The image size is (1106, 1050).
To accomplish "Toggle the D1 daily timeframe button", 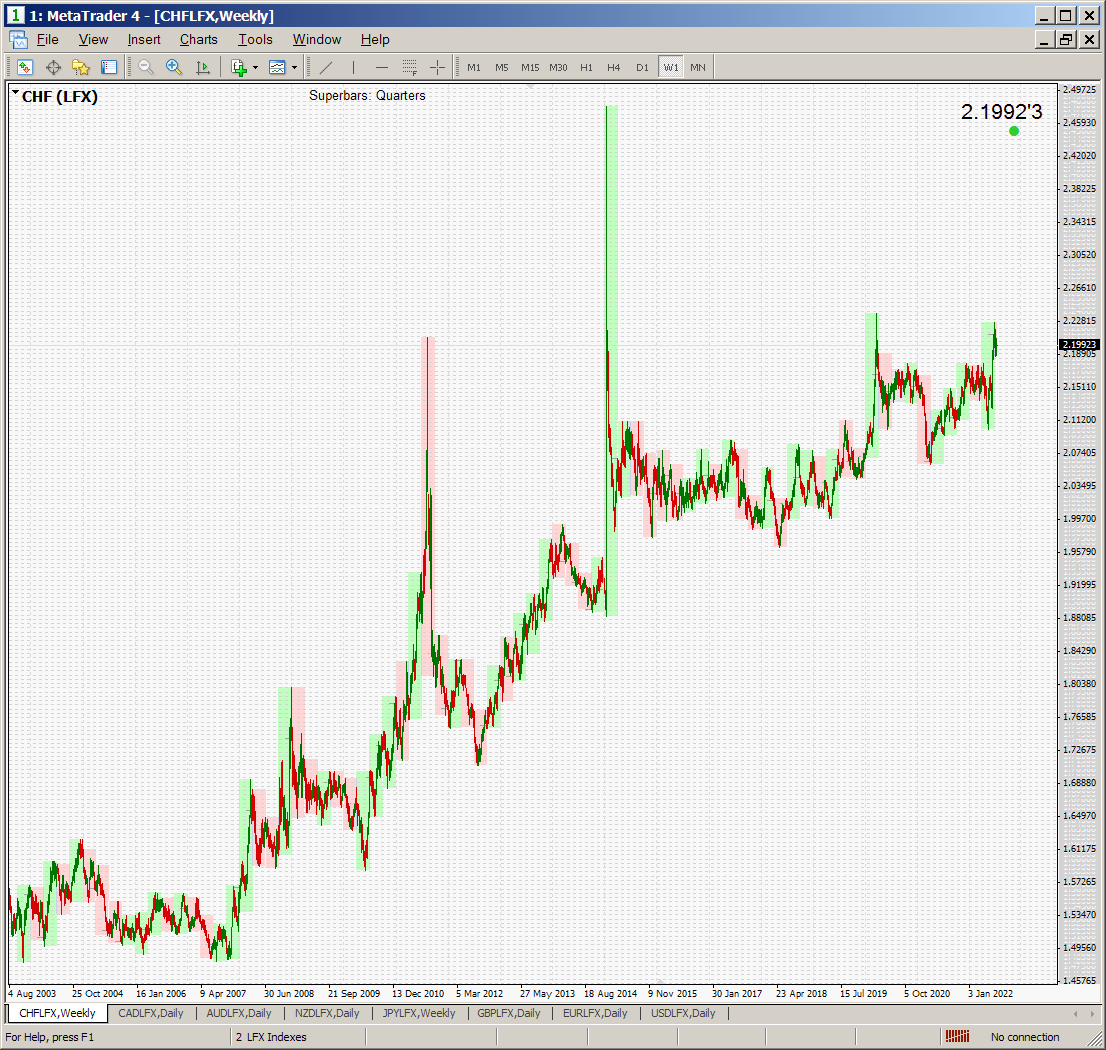I will (642, 67).
